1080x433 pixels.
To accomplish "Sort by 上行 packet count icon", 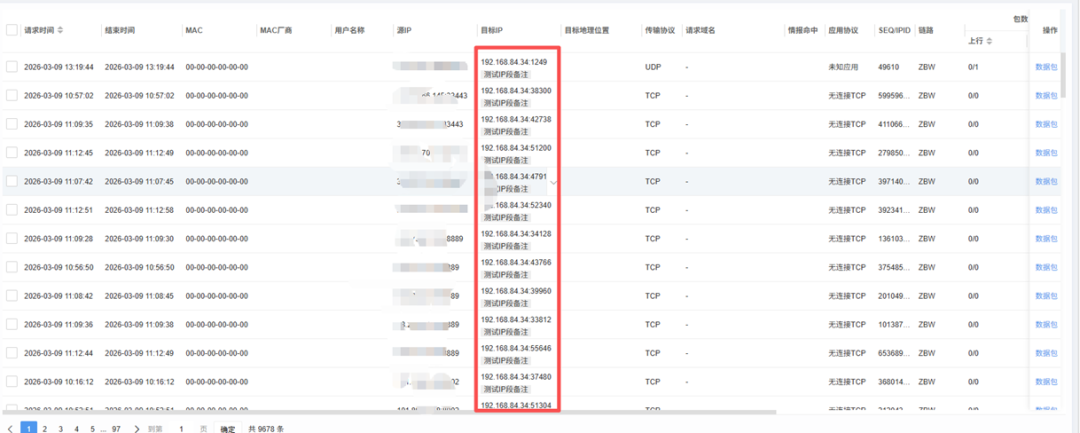I will [x=990, y=41].
